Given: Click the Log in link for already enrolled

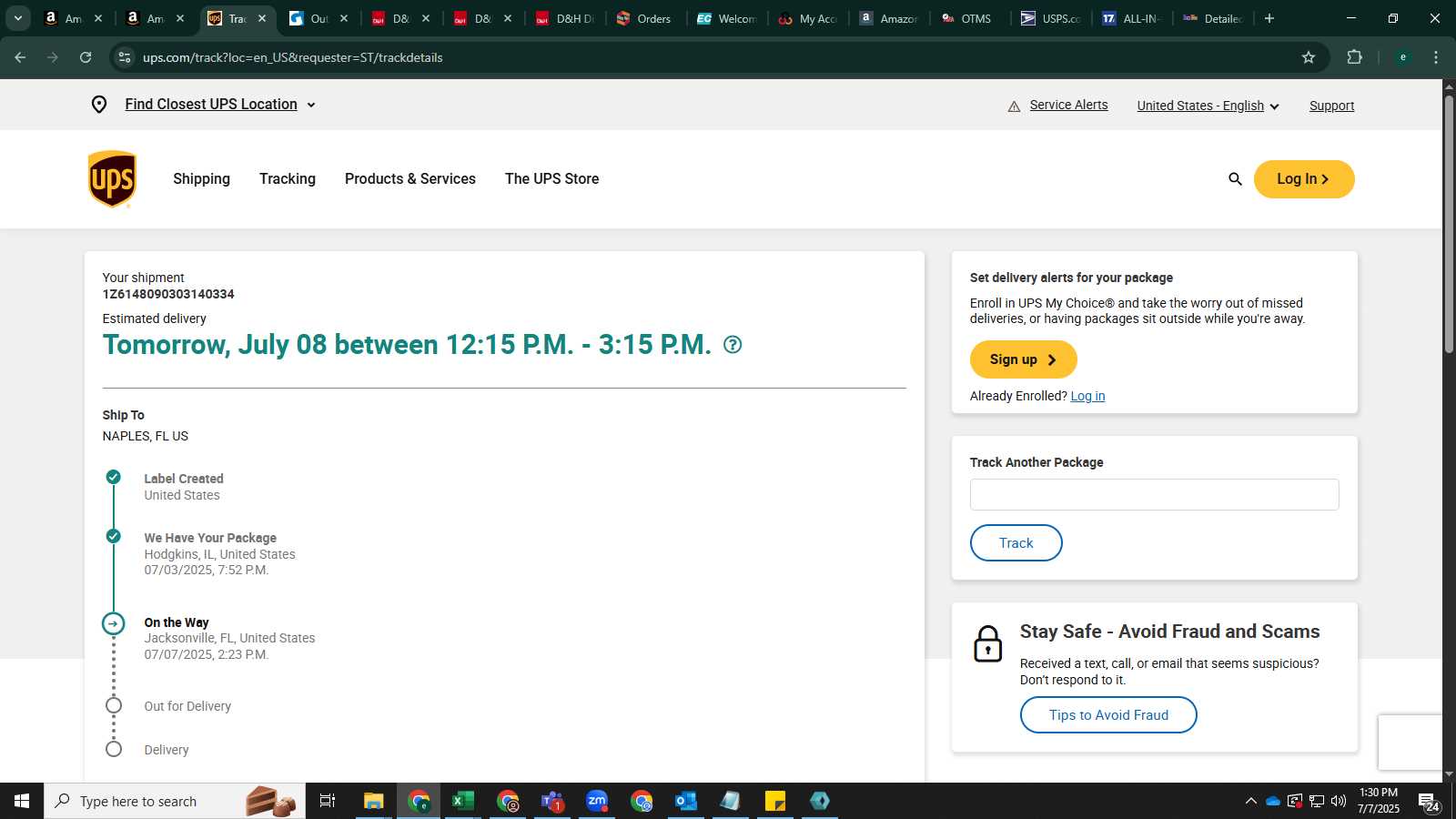Looking at the screenshot, I should coord(1087,396).
